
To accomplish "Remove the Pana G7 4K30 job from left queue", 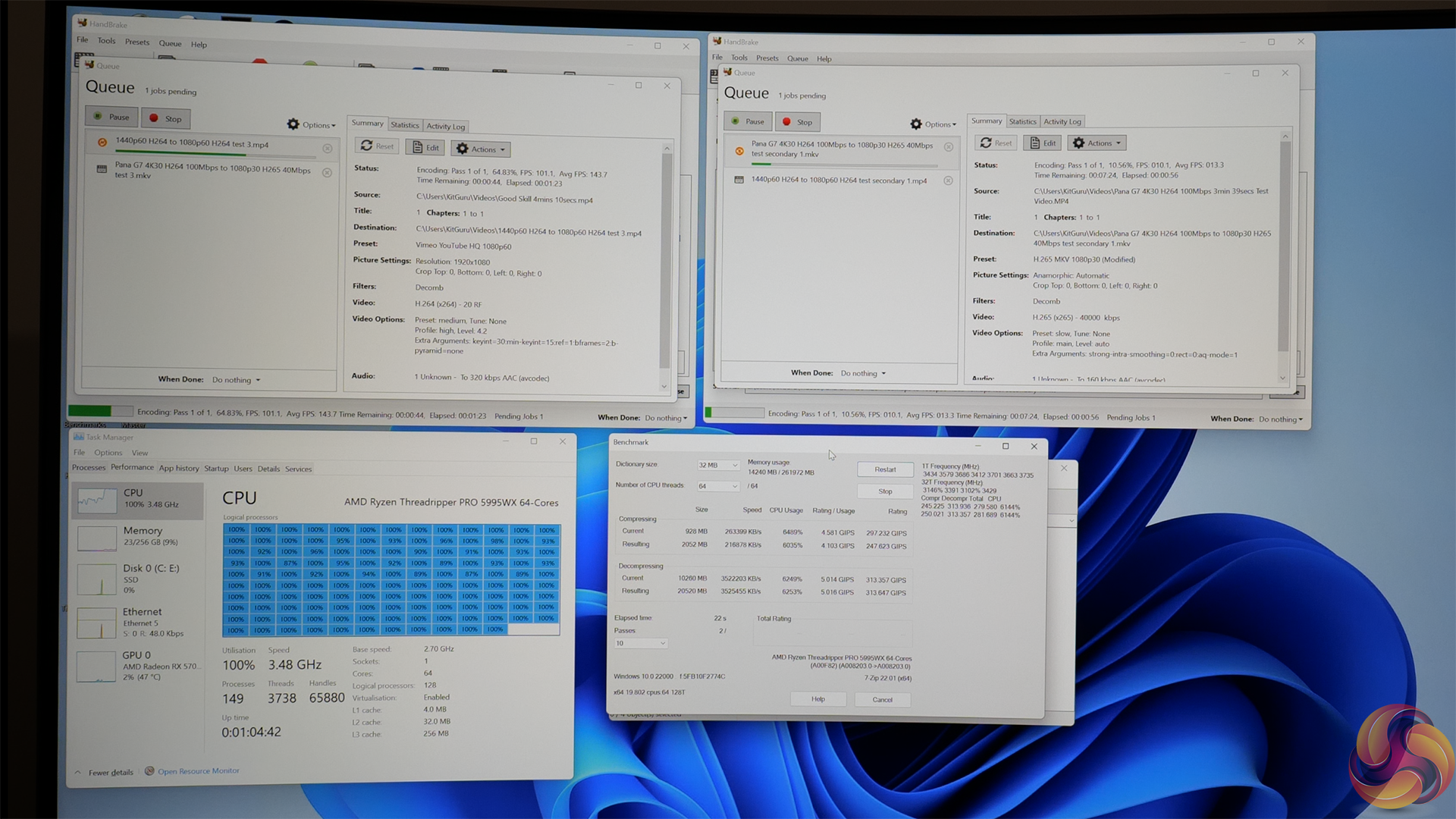I will 327,173.
